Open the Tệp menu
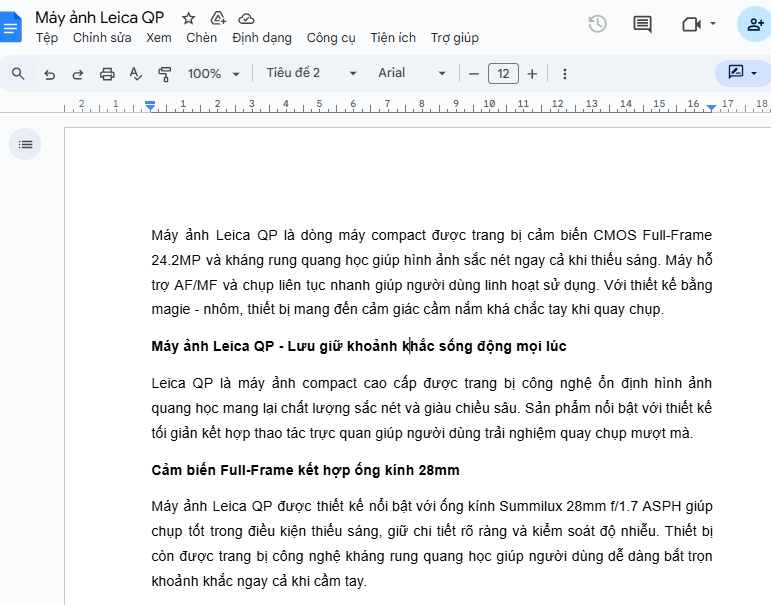The width and height of the screenshot is (771, 605). 47,38
